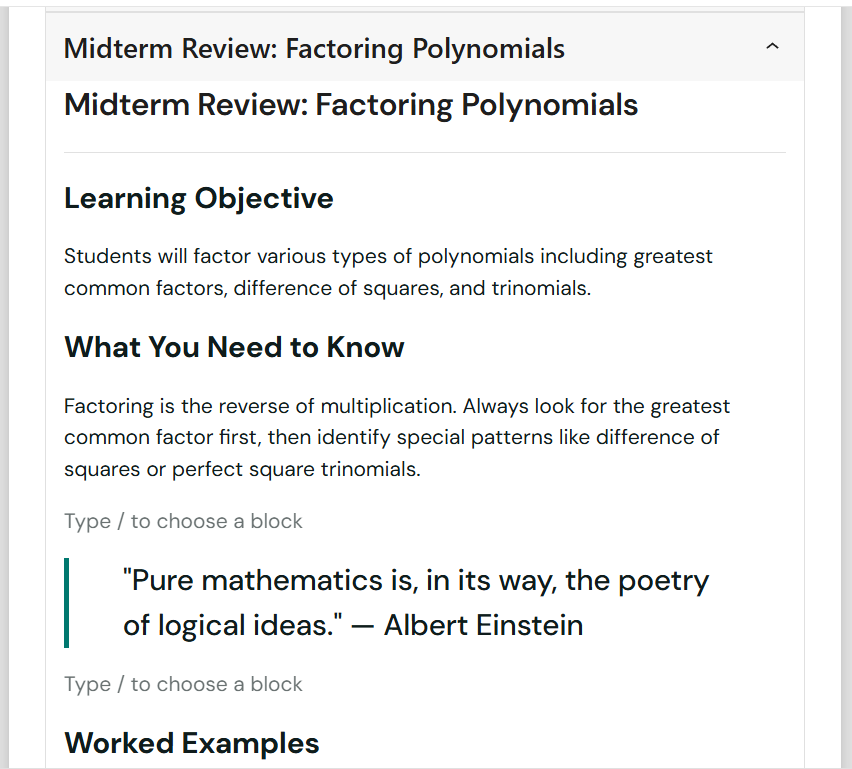Screen dimensions: 852x769
Task: Click the paragraph starting "Factoring is the reverse"
Action: (396, 437)
